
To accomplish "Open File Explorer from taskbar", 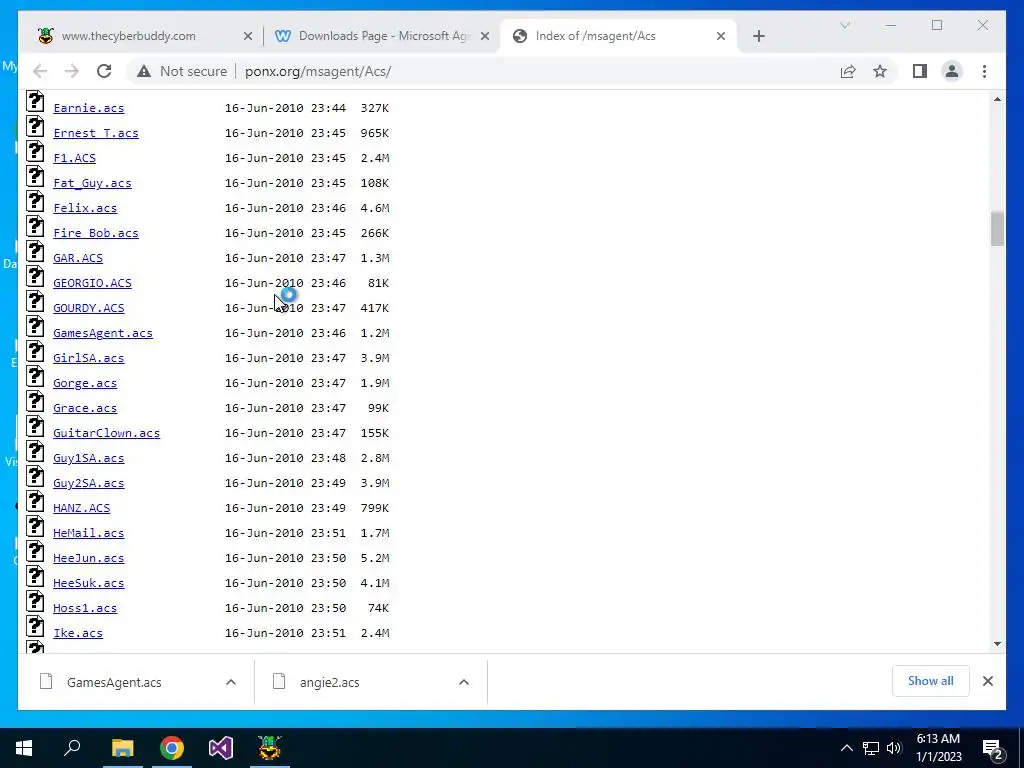I will tap(122, 748).
